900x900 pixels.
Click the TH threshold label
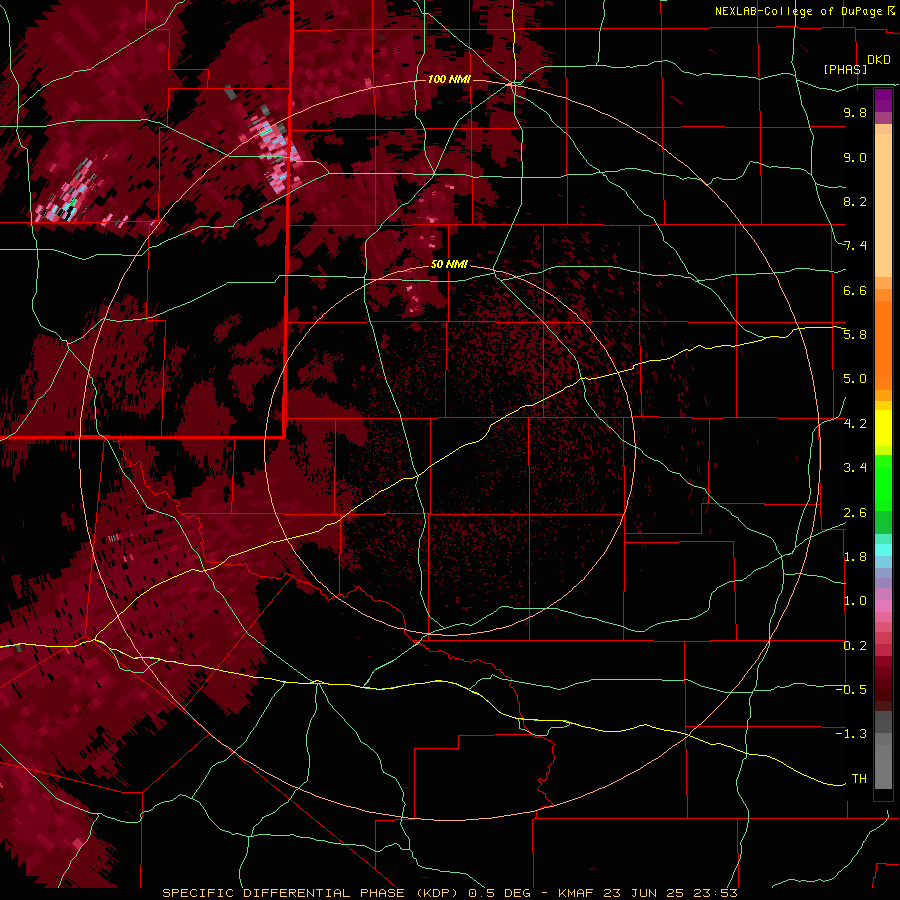tap(859, 779)
